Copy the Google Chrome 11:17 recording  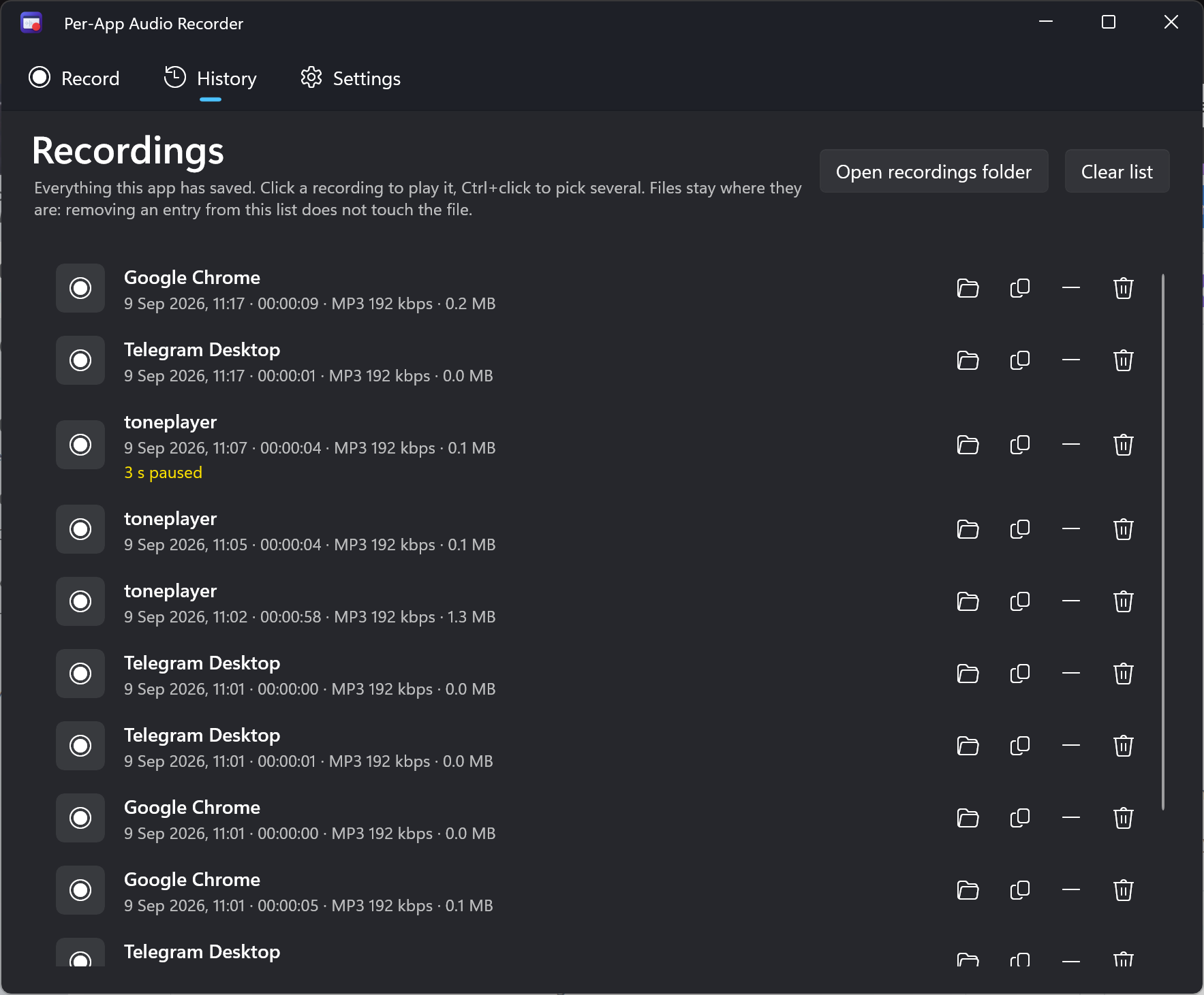coord(1019,288)
